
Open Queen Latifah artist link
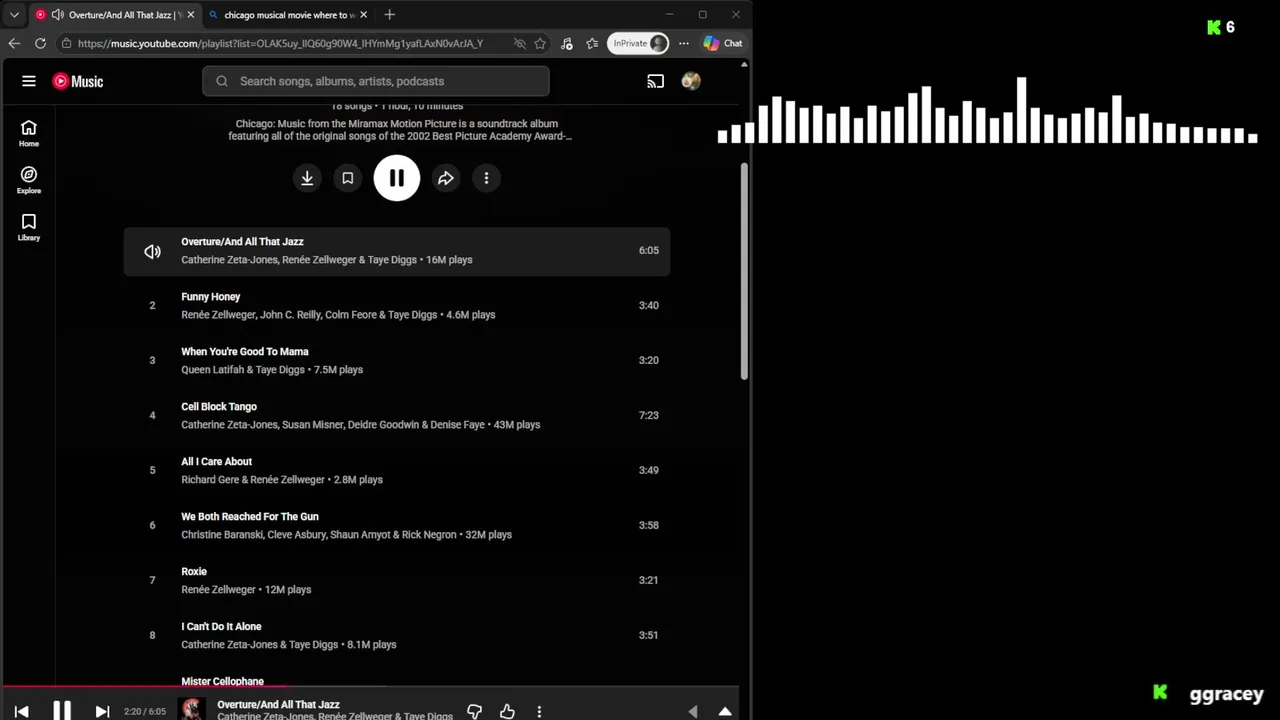tap(212, 370)
